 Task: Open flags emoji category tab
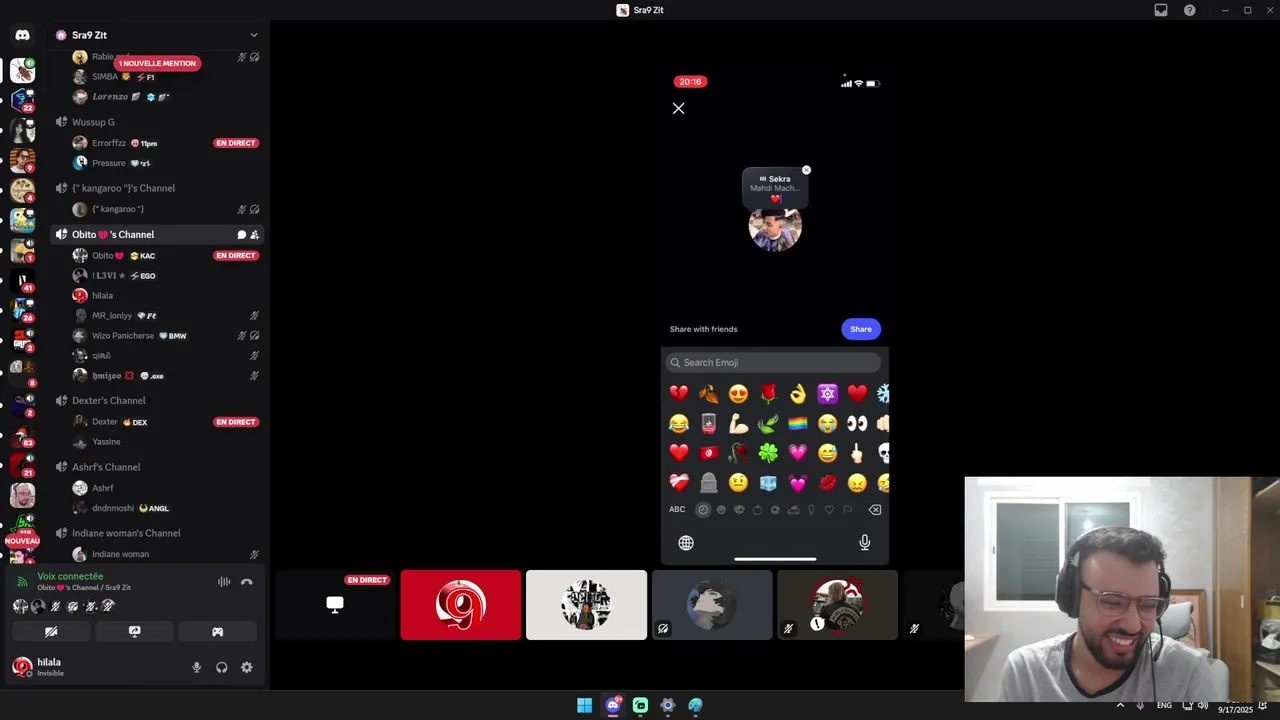(847, 510)
